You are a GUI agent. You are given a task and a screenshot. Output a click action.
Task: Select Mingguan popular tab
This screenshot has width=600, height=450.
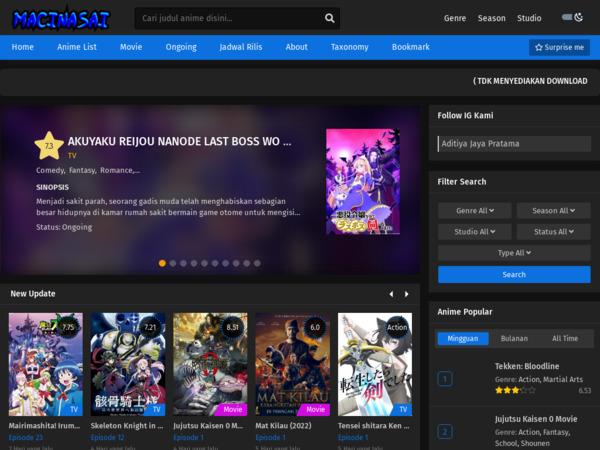[x=463, y=338]
